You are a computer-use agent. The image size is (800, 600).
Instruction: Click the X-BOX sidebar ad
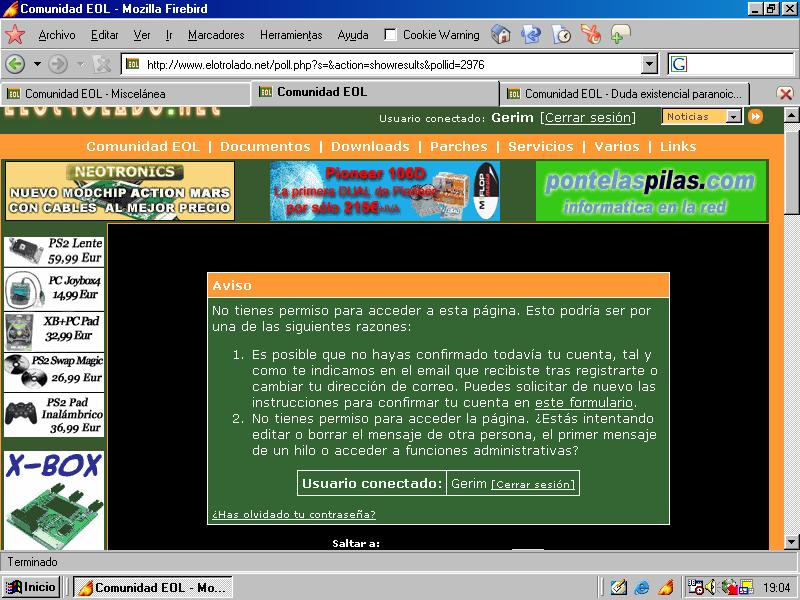(54, 500)
